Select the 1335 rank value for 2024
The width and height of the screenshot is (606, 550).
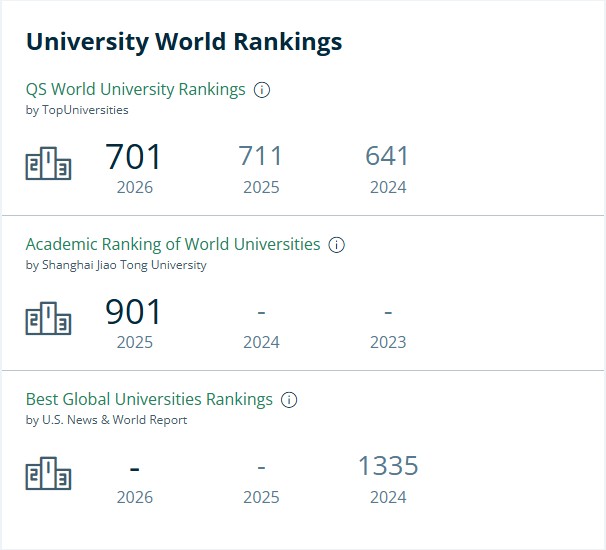click(x=388, y=465)
